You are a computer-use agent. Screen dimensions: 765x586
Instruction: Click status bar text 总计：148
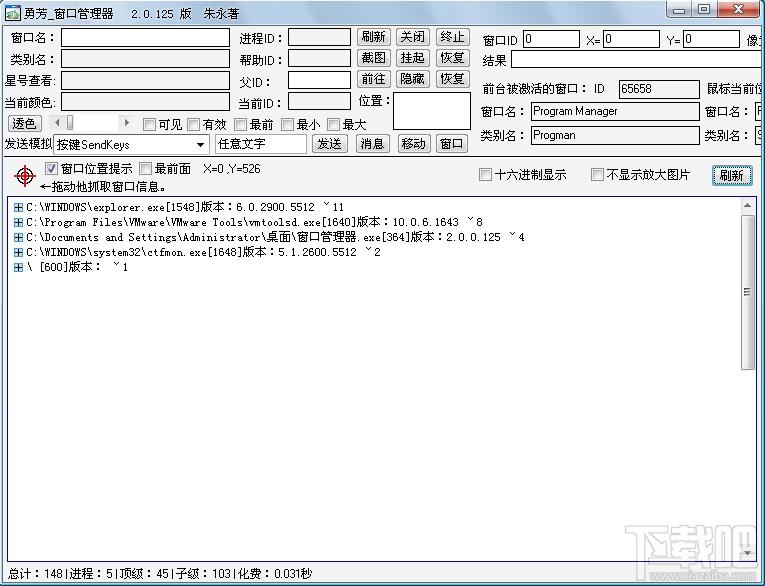pos(35,574)
